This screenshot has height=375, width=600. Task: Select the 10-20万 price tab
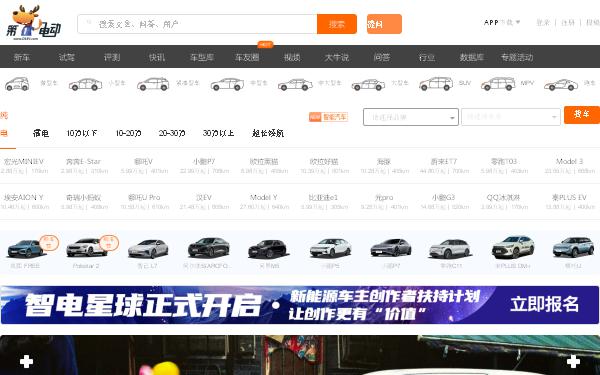coord(128,133)
